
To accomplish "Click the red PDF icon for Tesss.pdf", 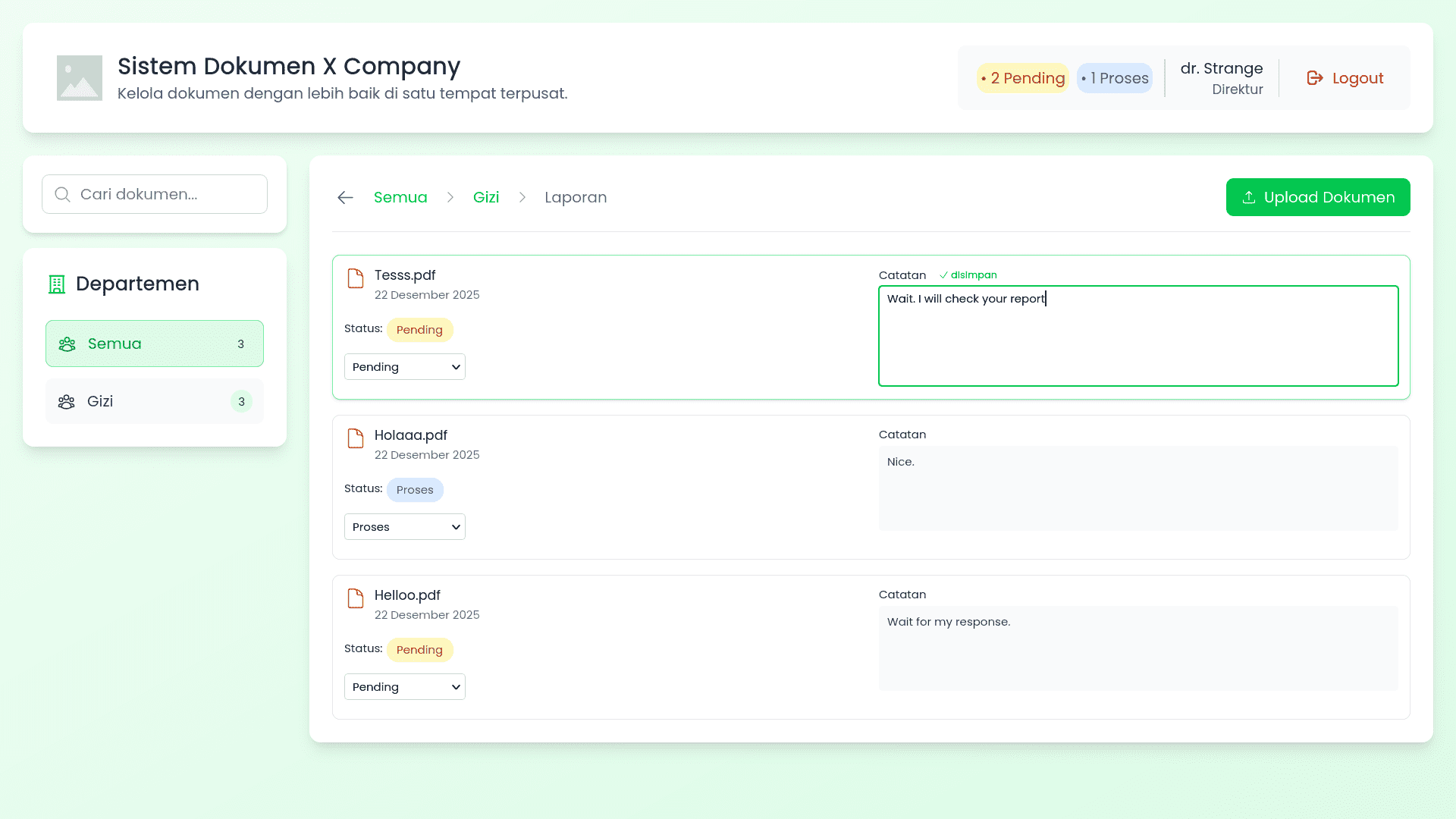I will pos(355,278).
